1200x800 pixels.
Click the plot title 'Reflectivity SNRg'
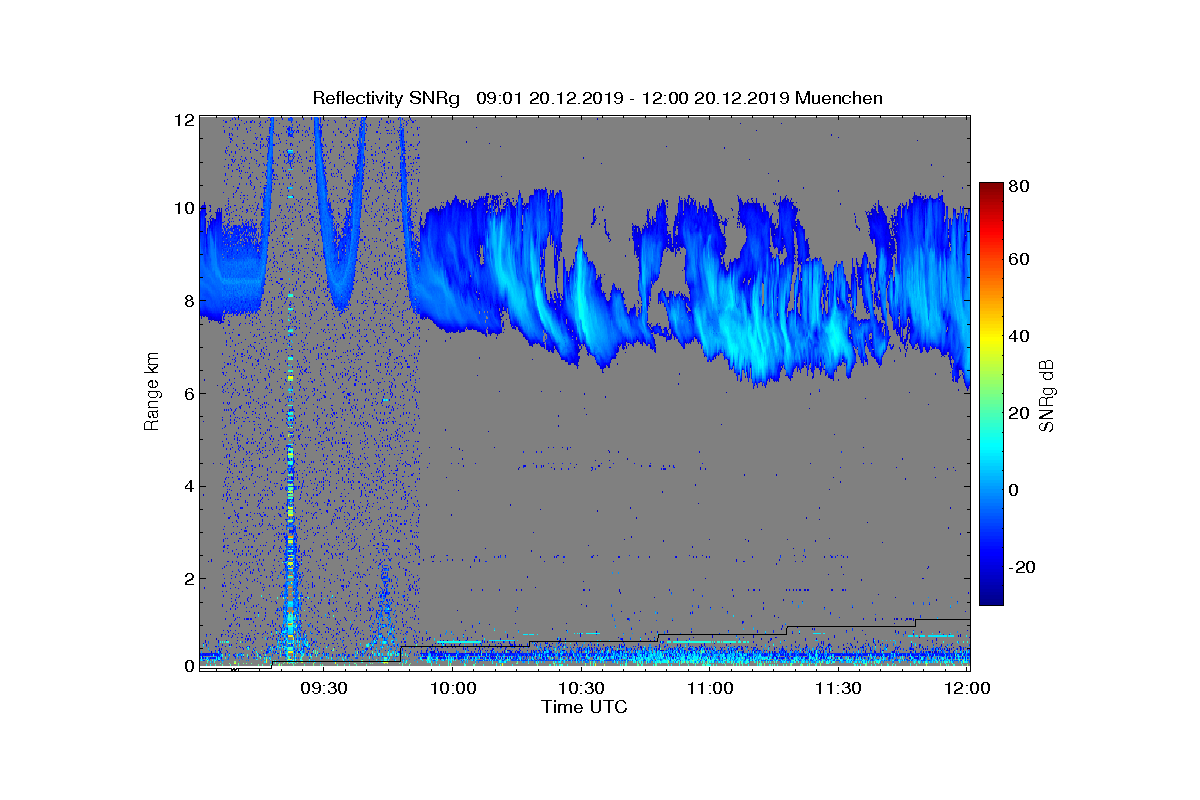(x=386, y=98)
